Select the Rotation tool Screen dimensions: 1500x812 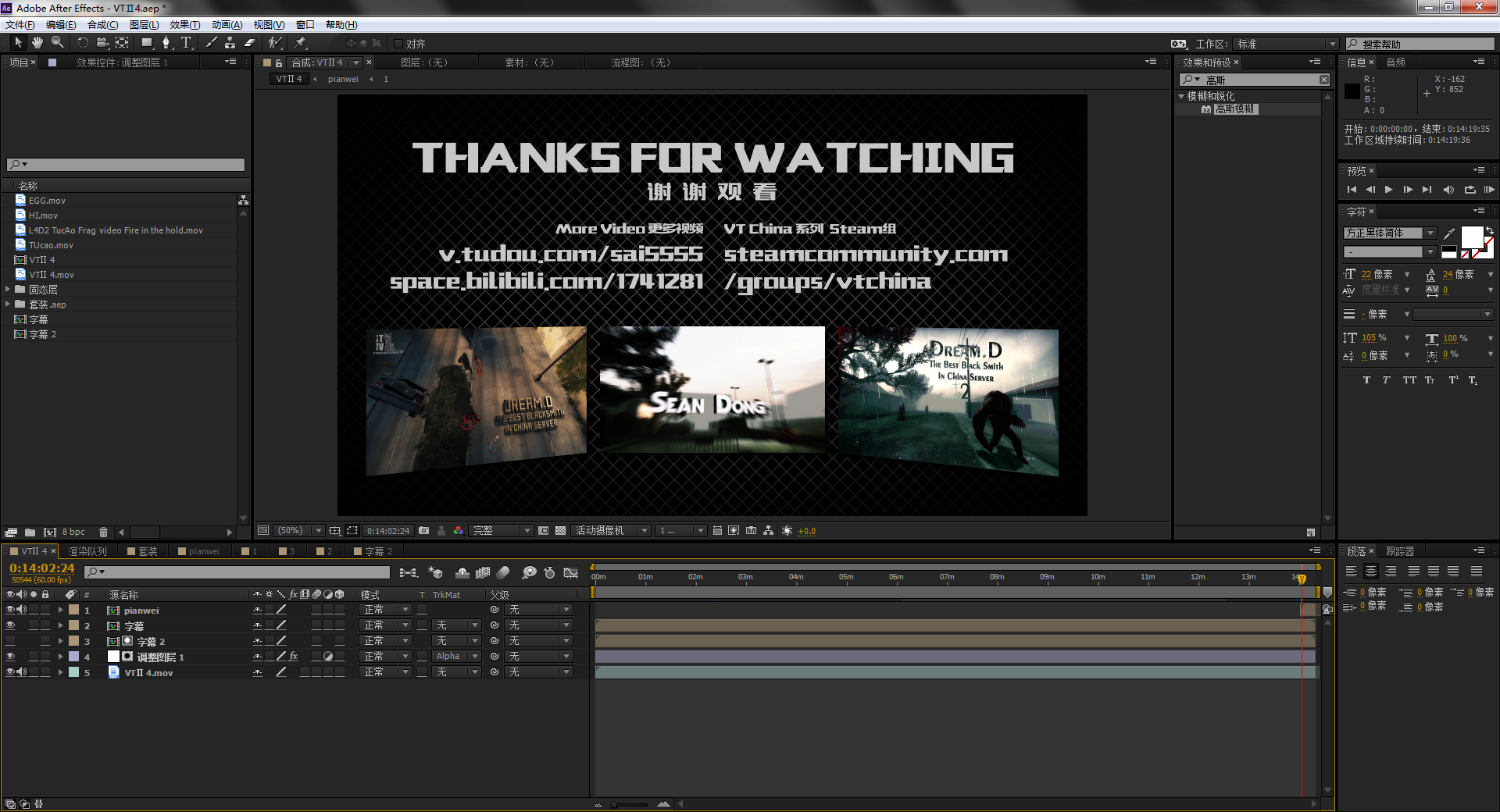pyautogui.click(x=83, y=43)
